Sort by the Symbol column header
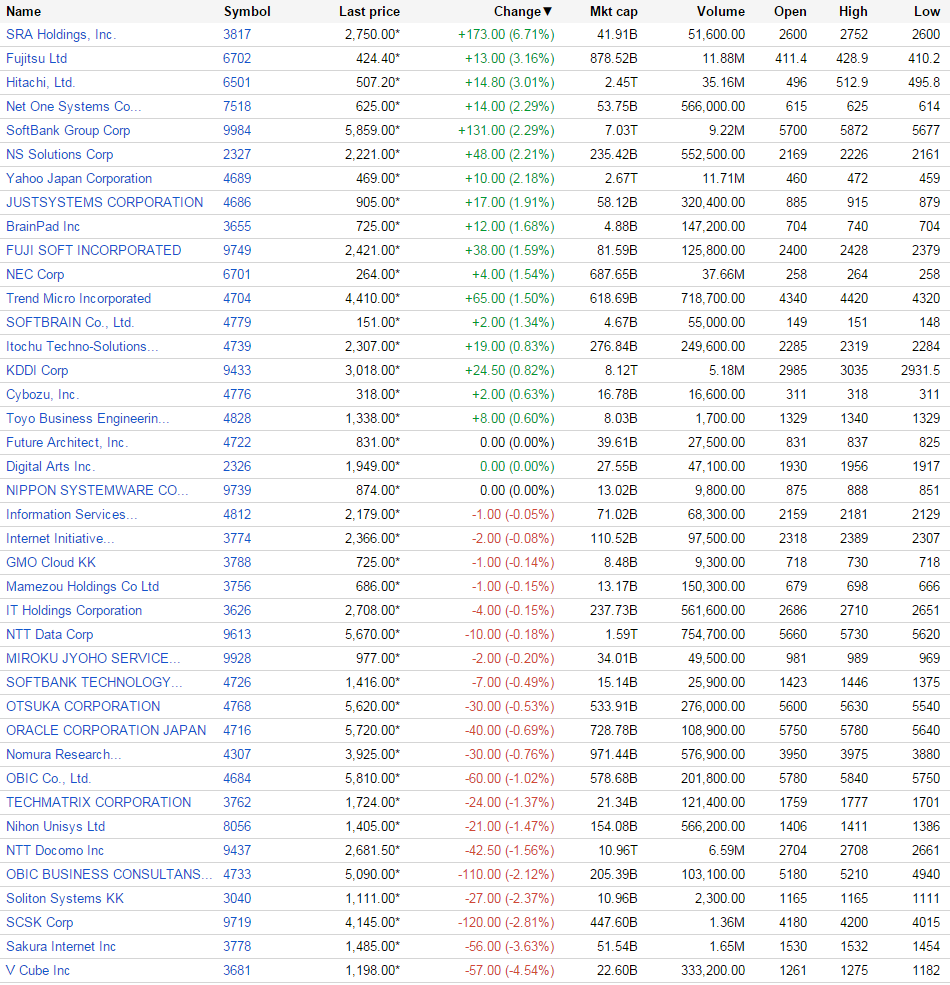Image resolution: width=950 pixels, height=985 pixels. point(247,11)
